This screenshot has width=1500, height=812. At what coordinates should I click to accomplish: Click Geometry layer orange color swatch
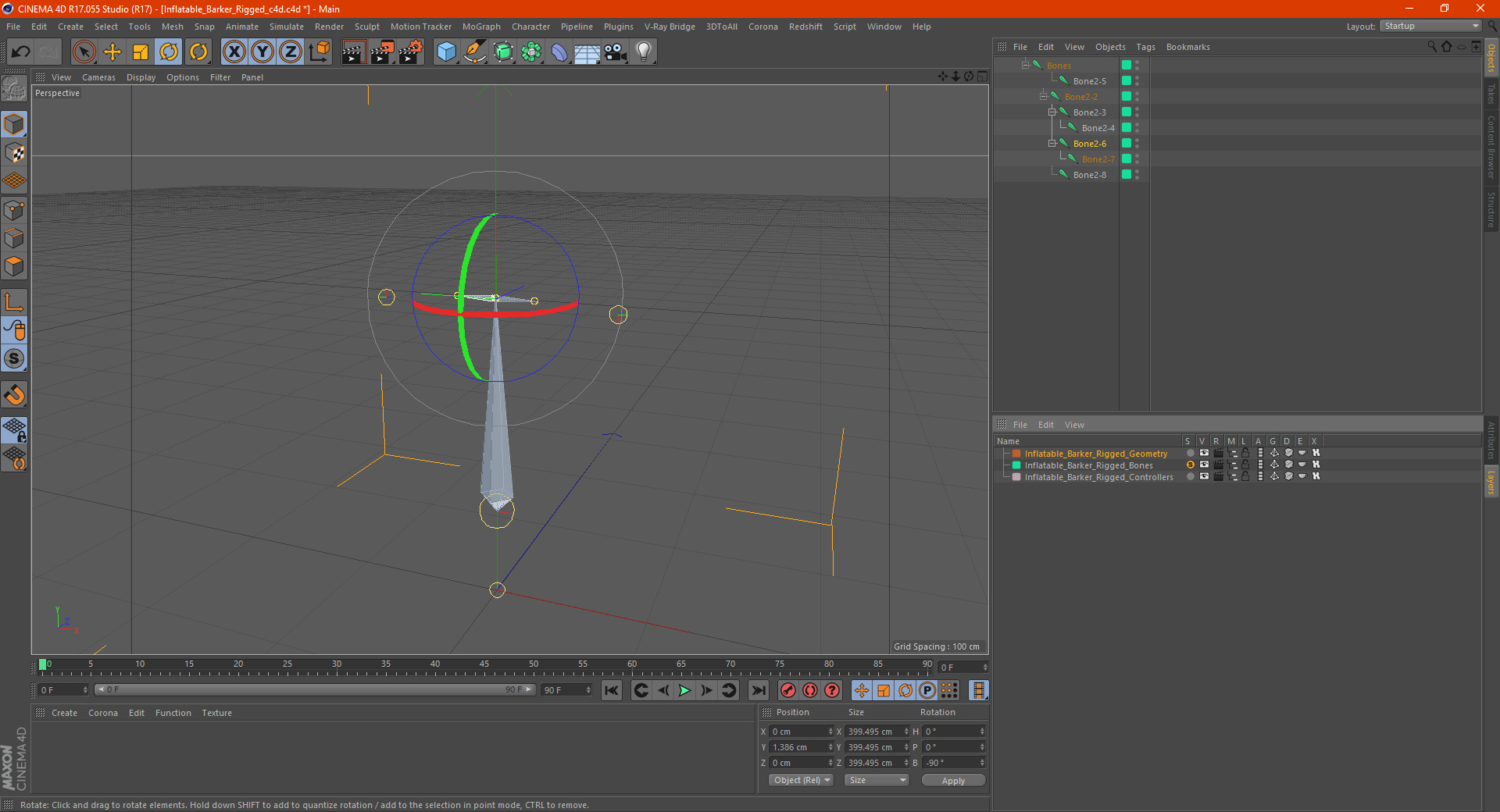click(1016, 453)
